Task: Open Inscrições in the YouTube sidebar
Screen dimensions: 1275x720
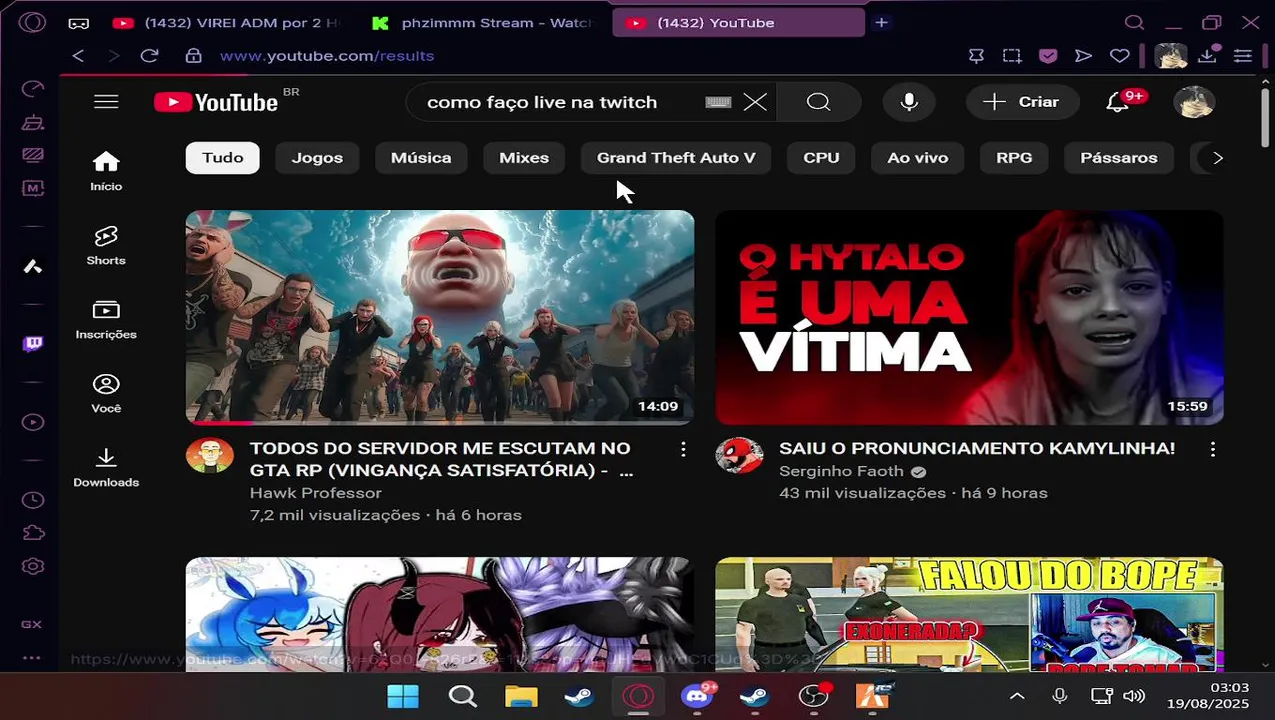Action: point(106,319)
